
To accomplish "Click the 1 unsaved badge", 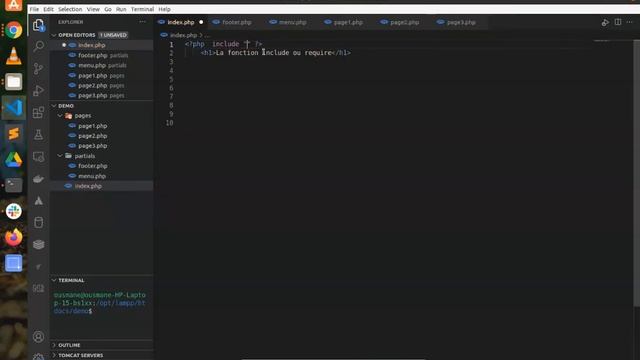I will (x=113, y=35).
